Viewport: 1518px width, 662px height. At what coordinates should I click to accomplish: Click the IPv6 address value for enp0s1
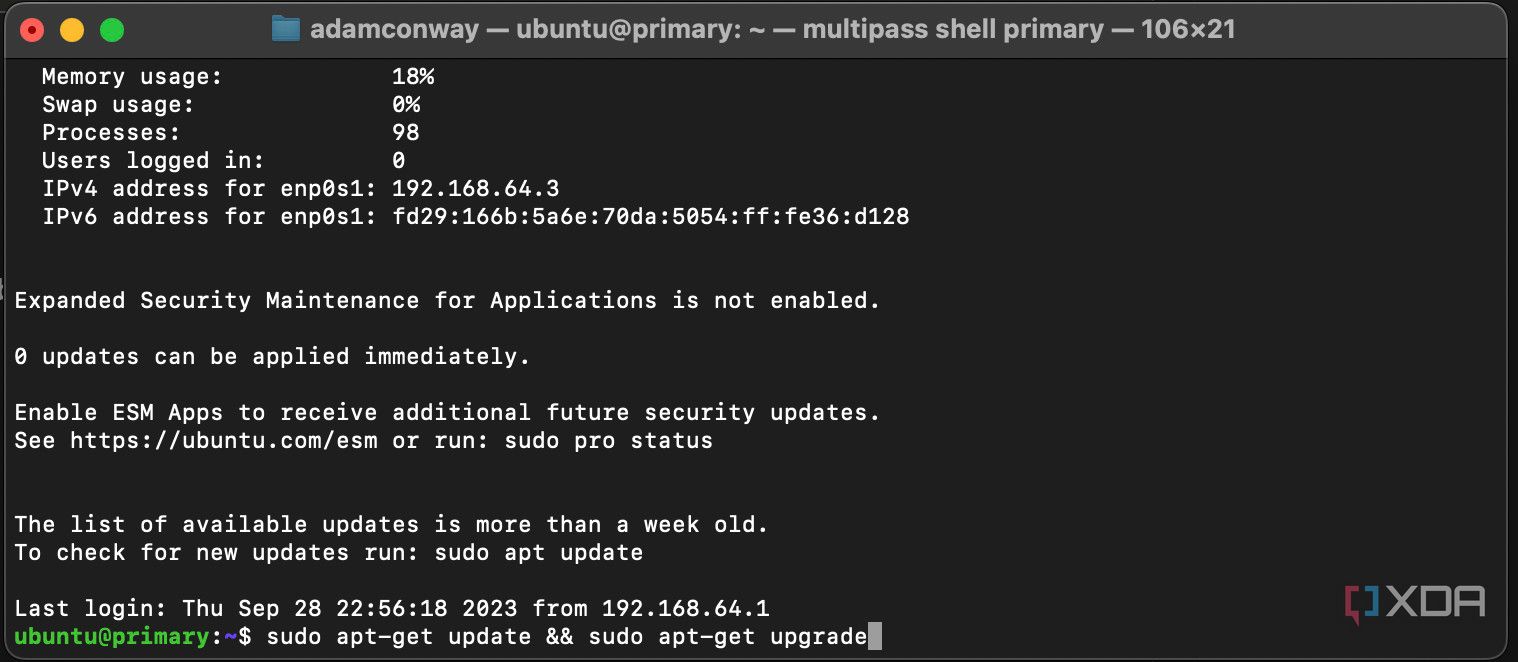(650, 216)
